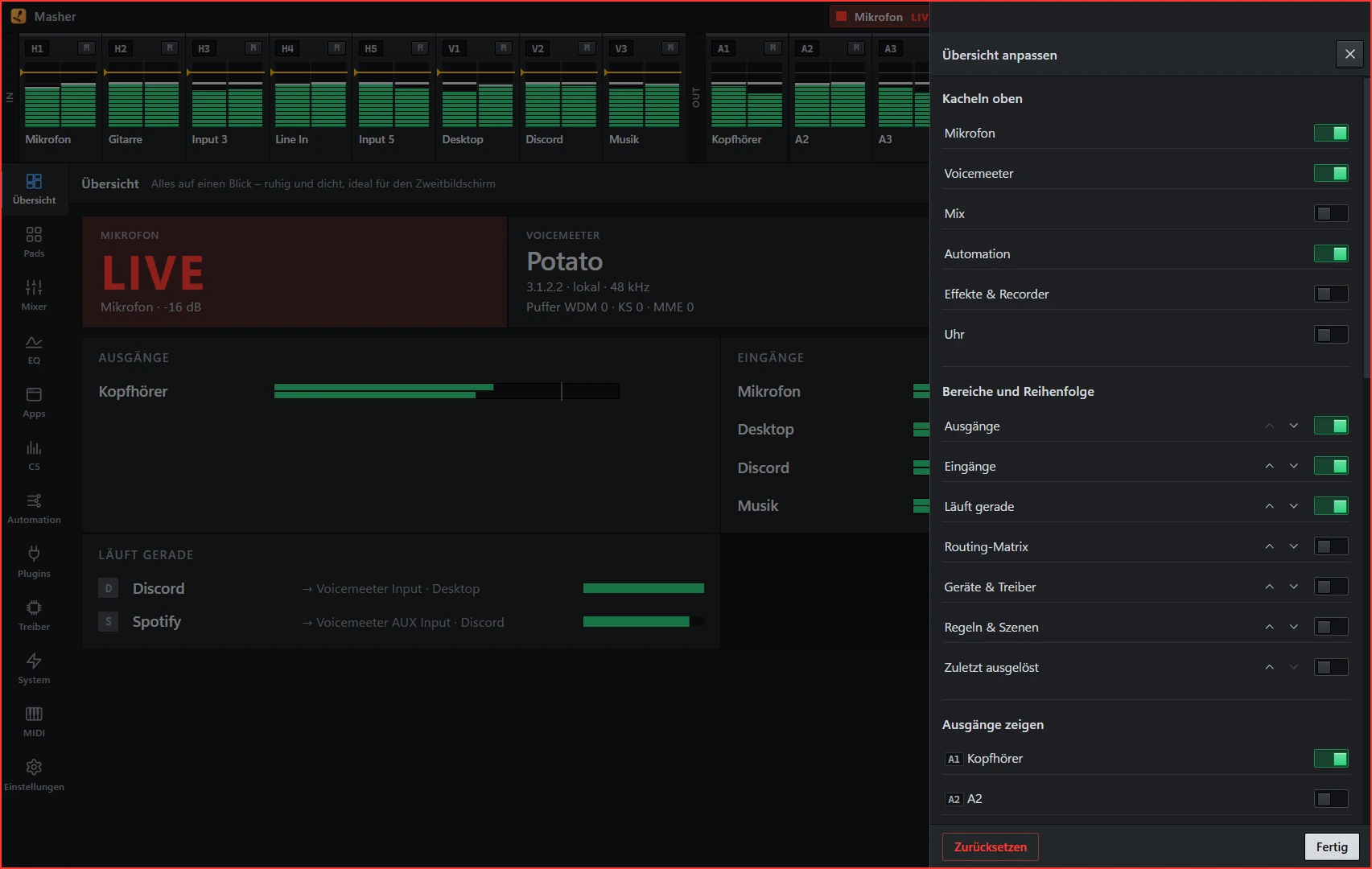Click the Zurücksetzen button
The height and width of the screenshot is (869, 1372).
(990, 846)
